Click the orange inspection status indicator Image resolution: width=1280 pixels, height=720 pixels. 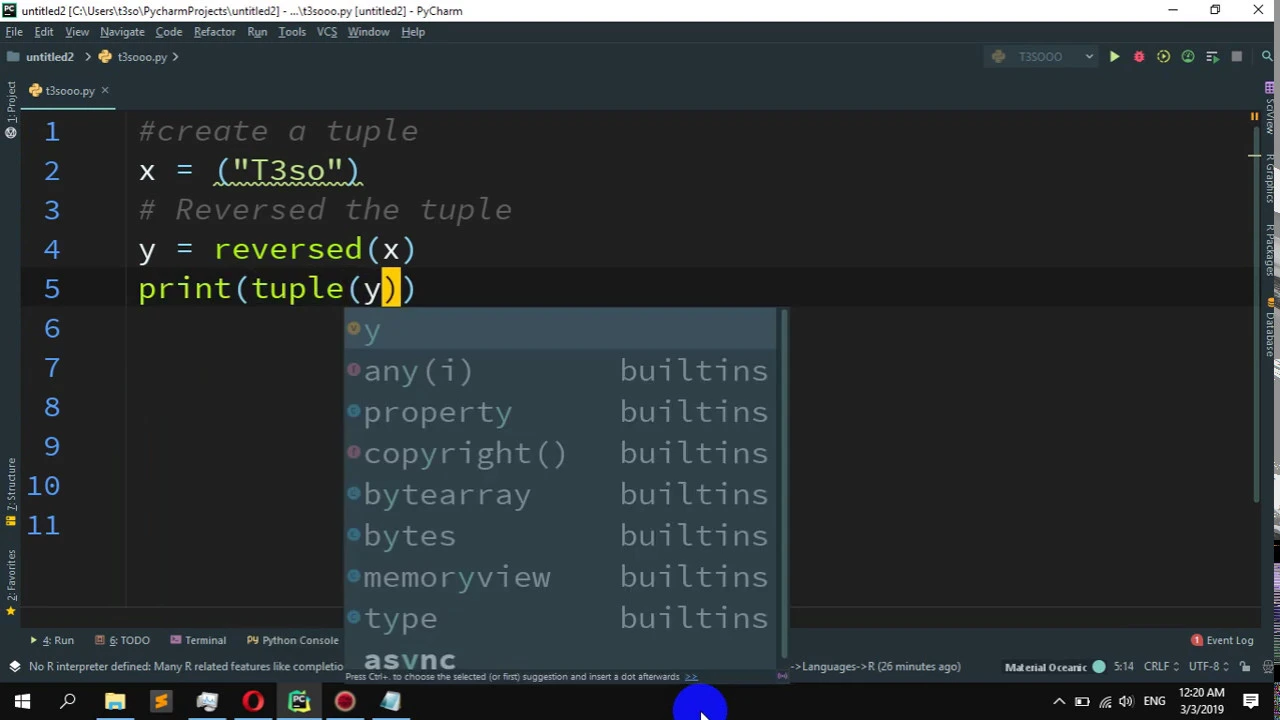(1254, 116)
